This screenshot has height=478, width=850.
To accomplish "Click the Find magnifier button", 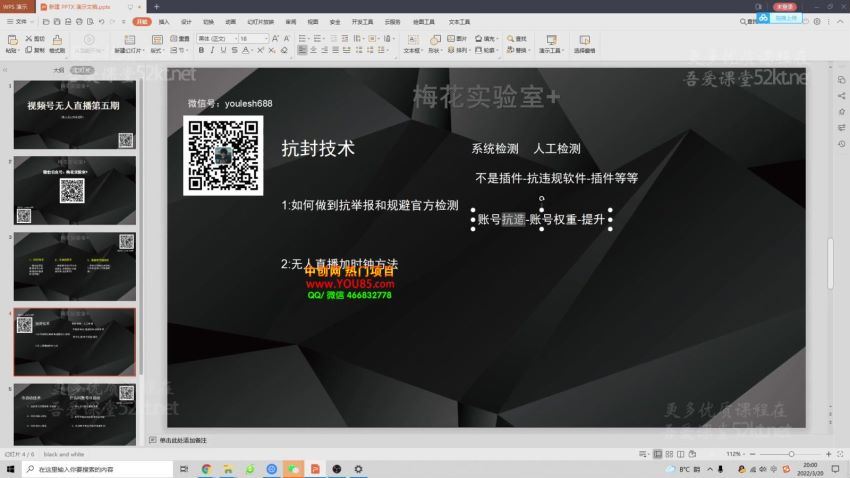I will [x=517, y=38].
